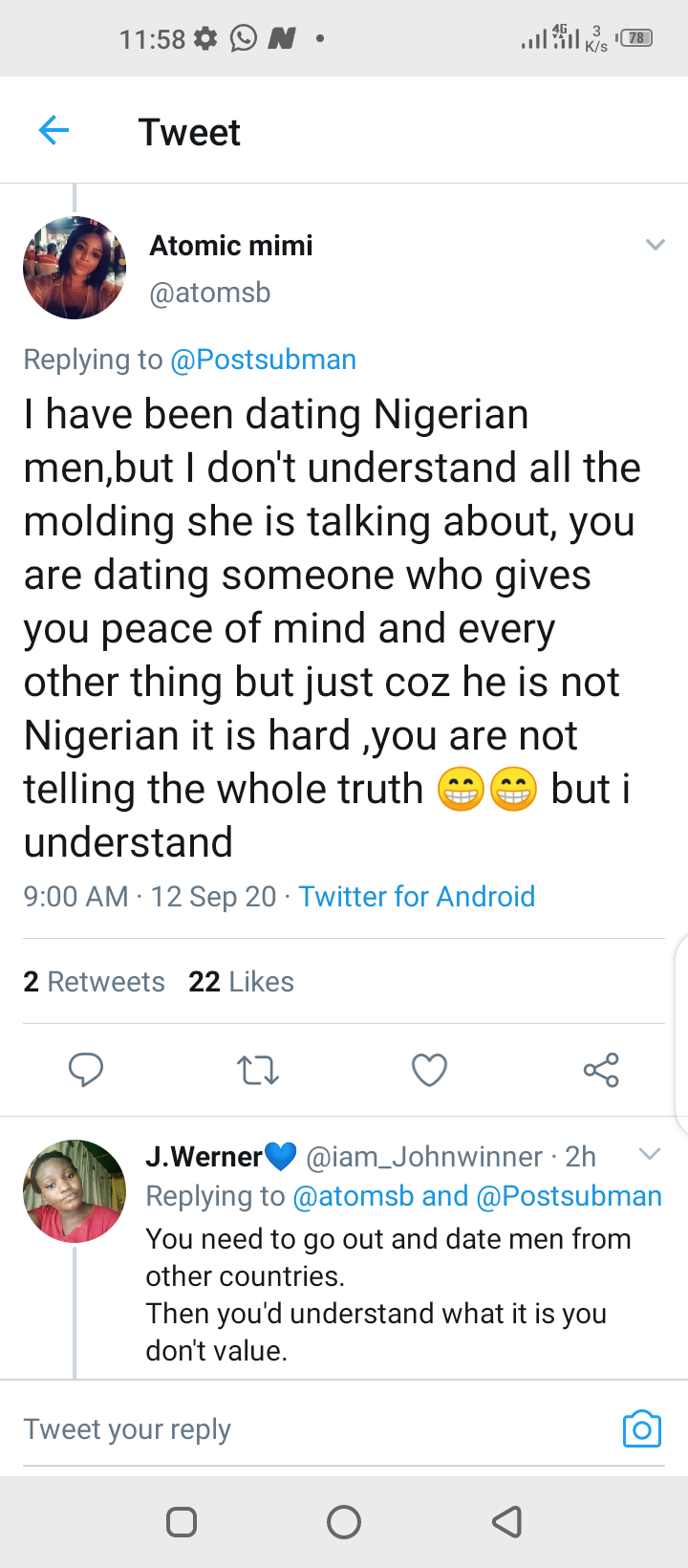
Task: Open Android recent apps square button
Action: (x=182, y=1521)
